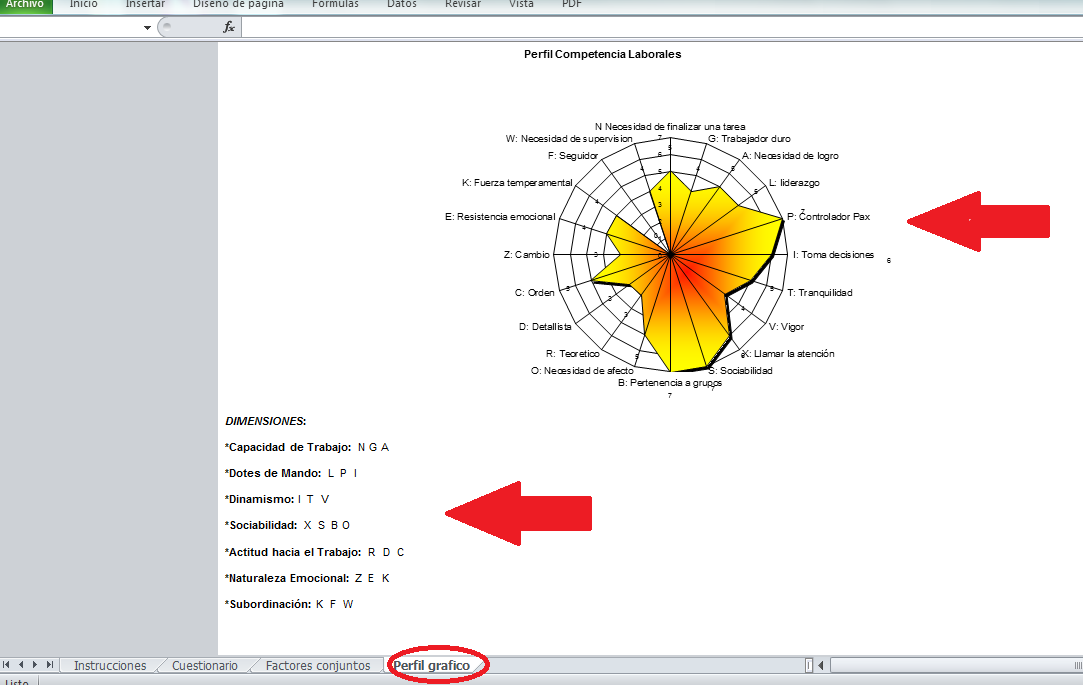The image size is (1083, 685).
Task: Switch to the Cuestionario sheet
Action: [x=205, y=665]
